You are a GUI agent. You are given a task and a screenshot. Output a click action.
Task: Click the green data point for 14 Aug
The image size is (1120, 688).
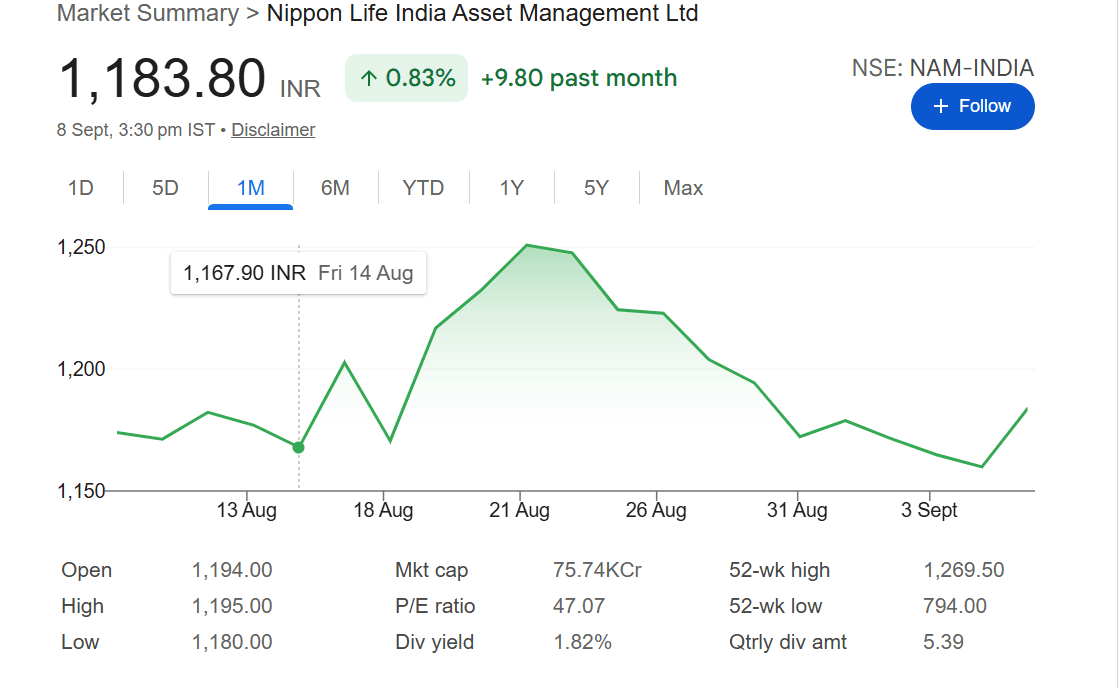click(299, 447)
